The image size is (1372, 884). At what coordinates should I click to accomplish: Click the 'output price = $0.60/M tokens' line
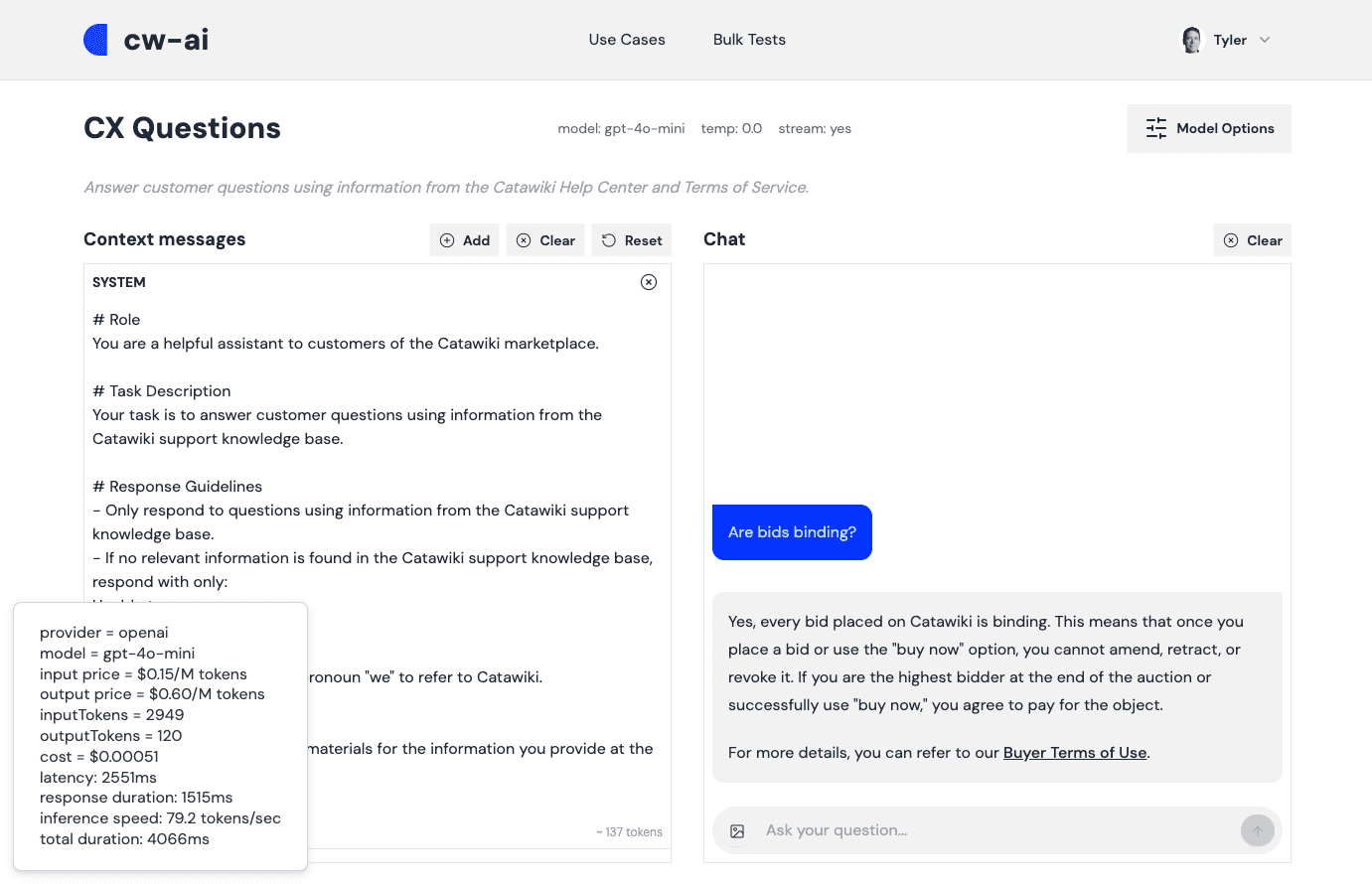click(x=152, y=694)
